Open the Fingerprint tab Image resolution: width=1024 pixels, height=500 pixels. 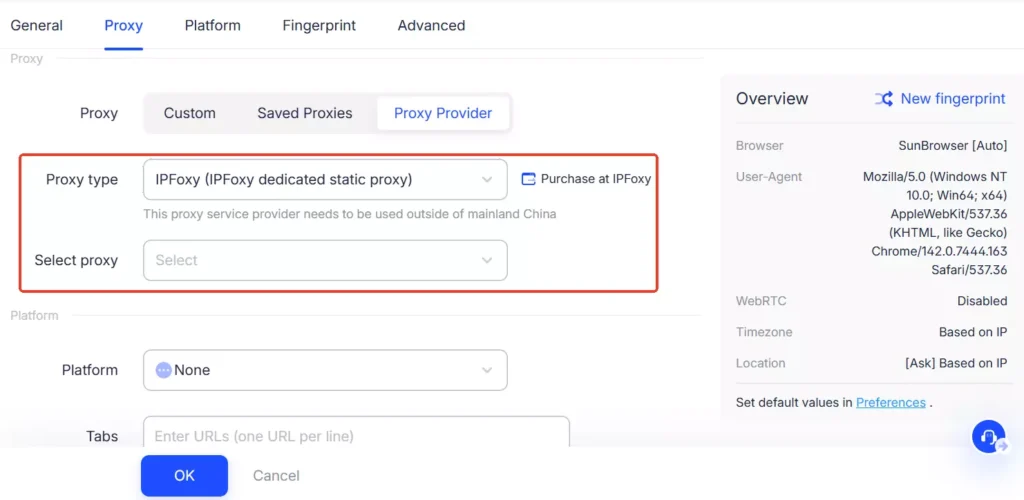(319, 25)
